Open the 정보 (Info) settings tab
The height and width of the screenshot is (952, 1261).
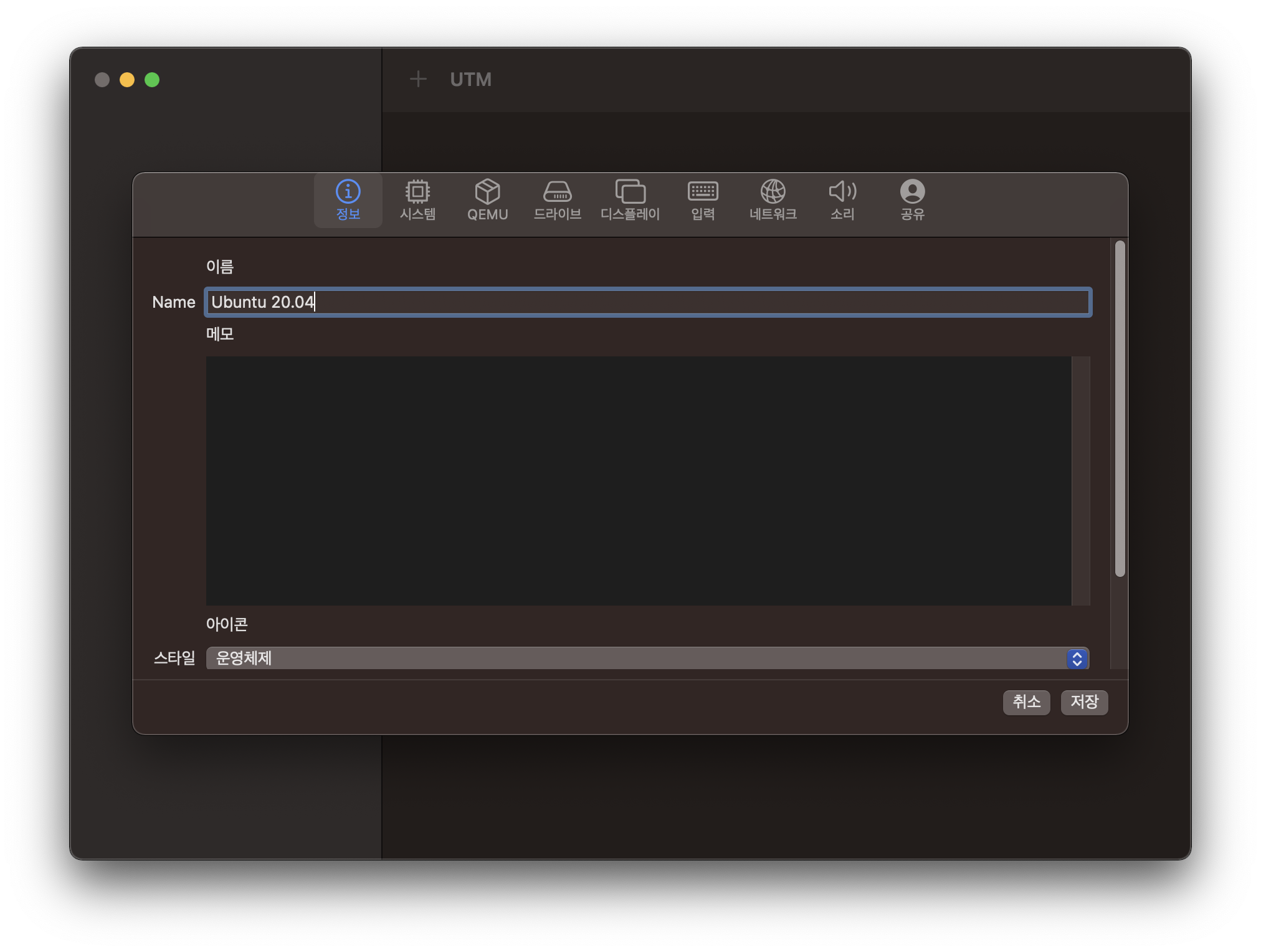[348, 199]
